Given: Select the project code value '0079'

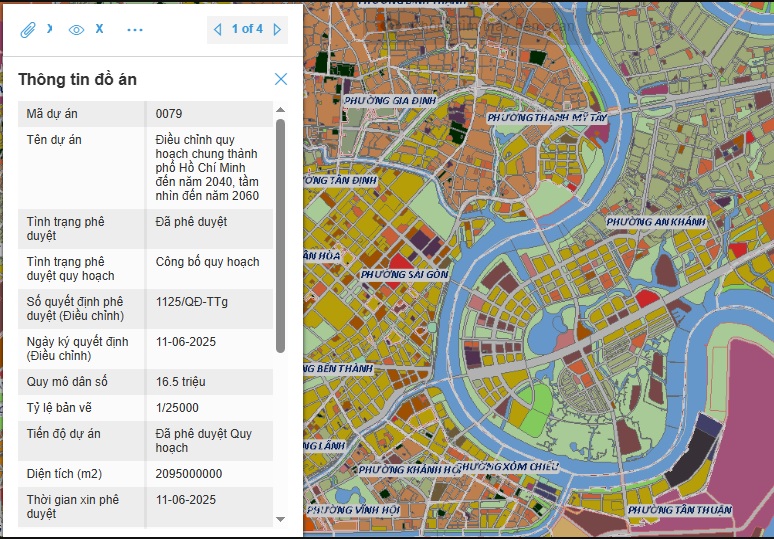Looking at the screenshot, I should (x=169, y=114).
